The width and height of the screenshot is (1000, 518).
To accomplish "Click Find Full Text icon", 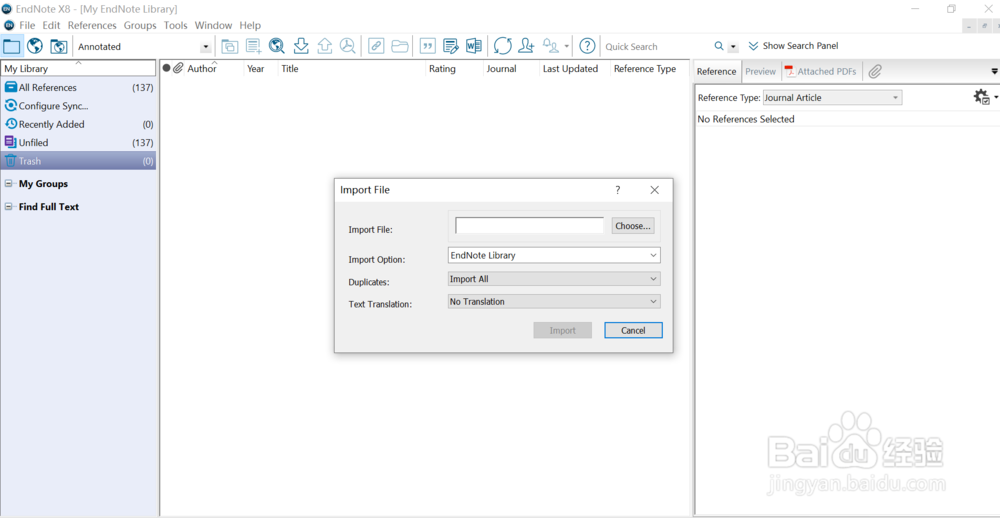I will [x=348, y=46].
